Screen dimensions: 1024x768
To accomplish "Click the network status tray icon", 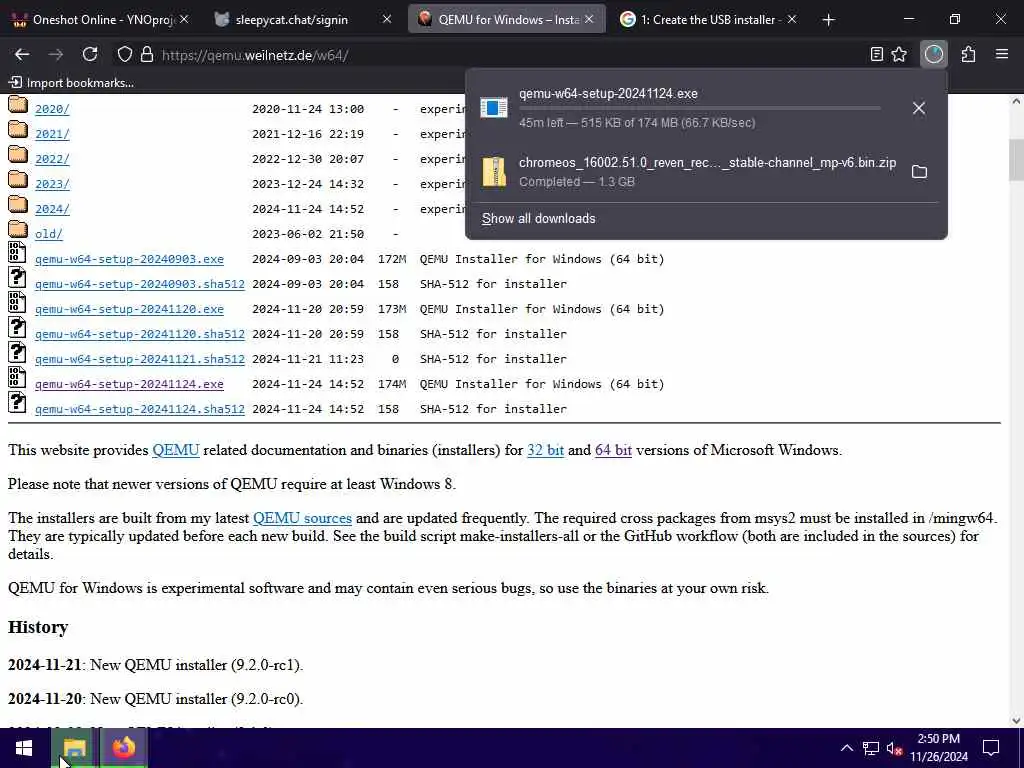I will pos(871,748).
